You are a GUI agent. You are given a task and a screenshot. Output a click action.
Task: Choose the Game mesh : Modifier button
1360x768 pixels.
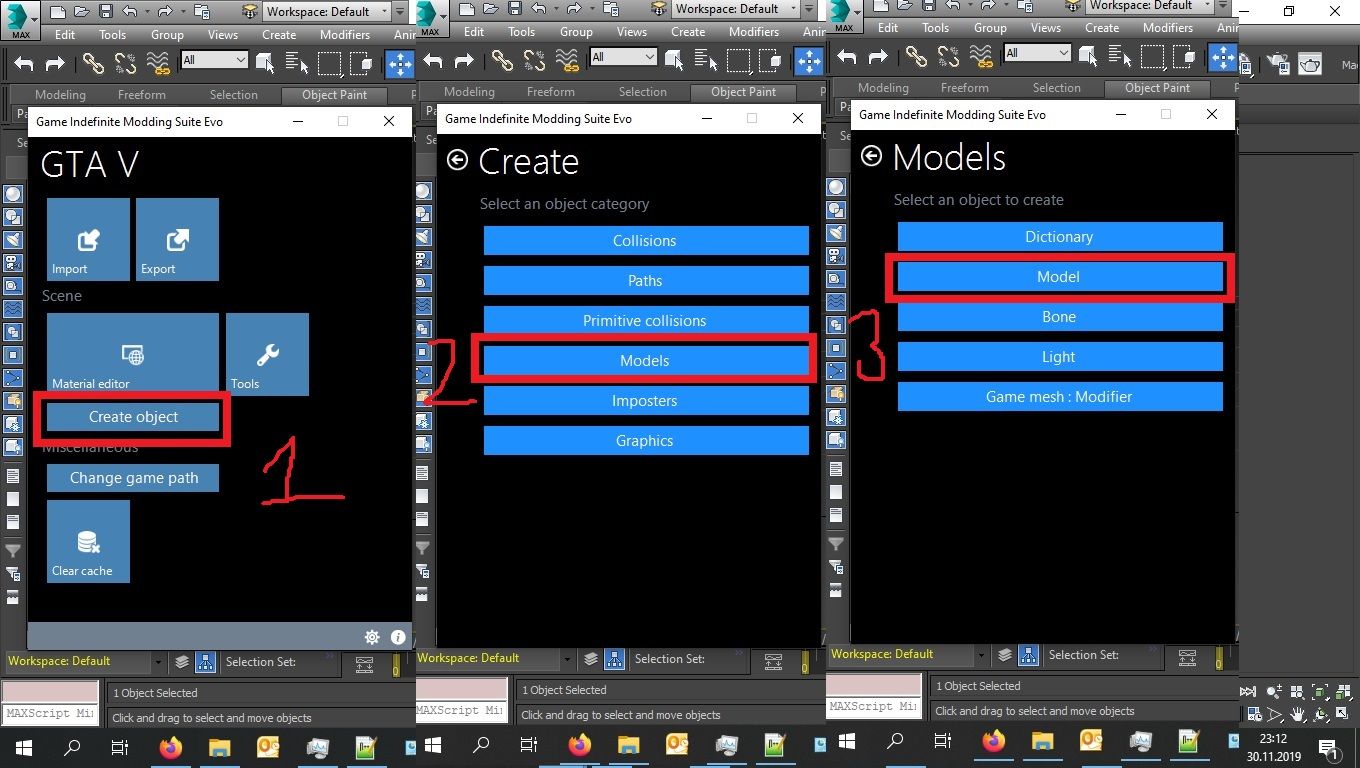(x=1059, y=397)
